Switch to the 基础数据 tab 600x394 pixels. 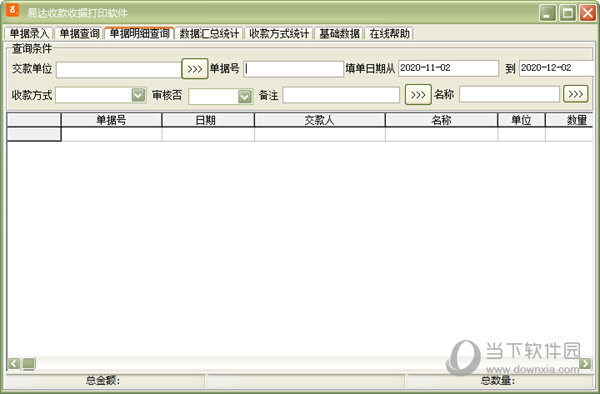tap(339, 34)
